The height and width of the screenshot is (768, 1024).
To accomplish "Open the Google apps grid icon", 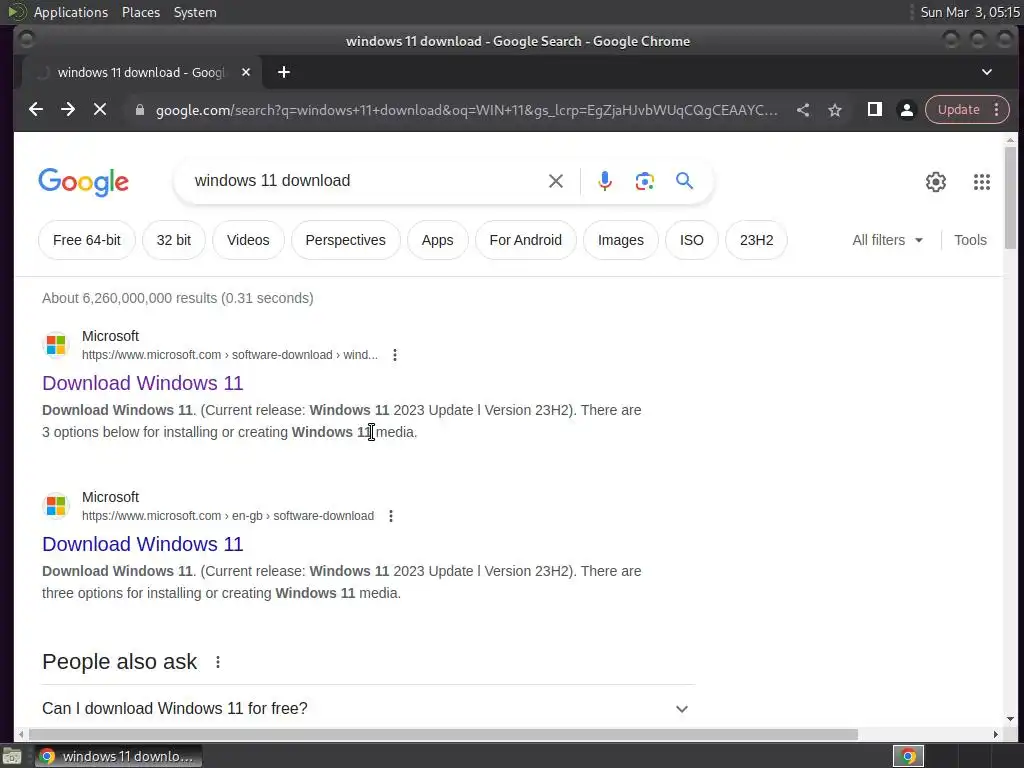I will [982, 182].
